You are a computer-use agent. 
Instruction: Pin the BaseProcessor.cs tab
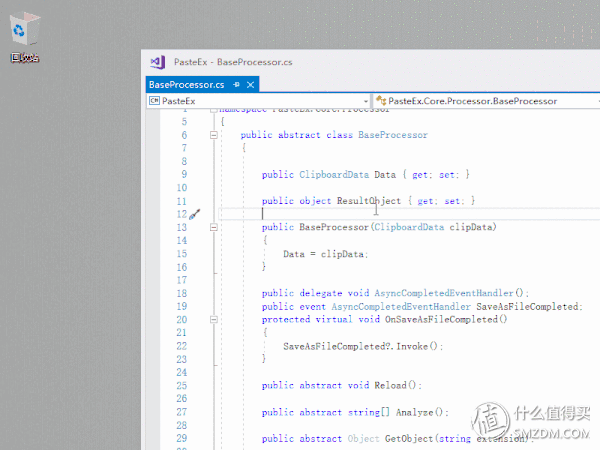tap(236, 86)
